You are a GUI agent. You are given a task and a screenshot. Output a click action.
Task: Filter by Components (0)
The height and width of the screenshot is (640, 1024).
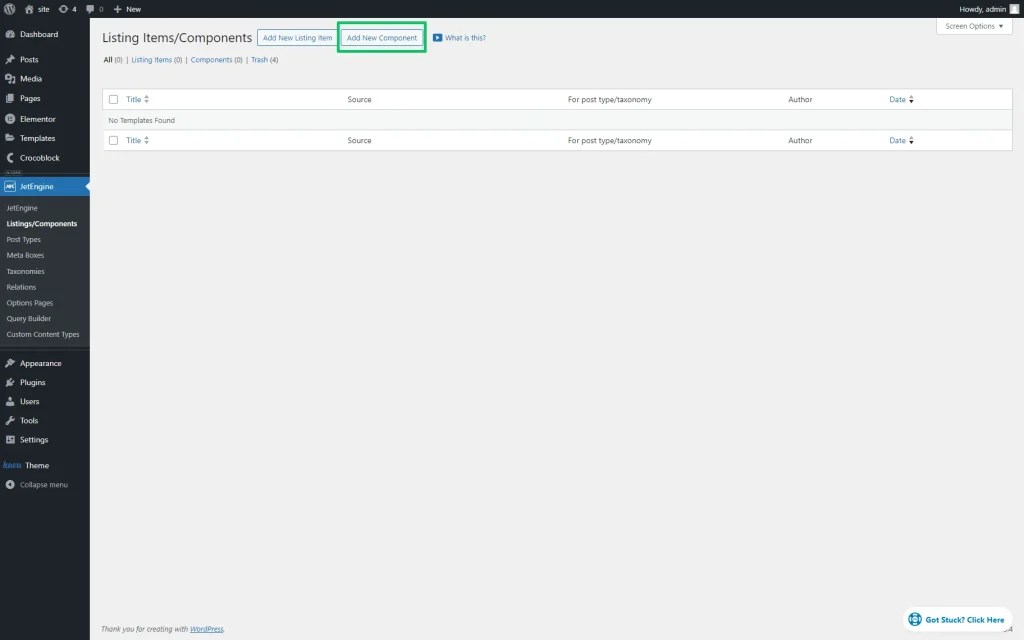[216, 59]
